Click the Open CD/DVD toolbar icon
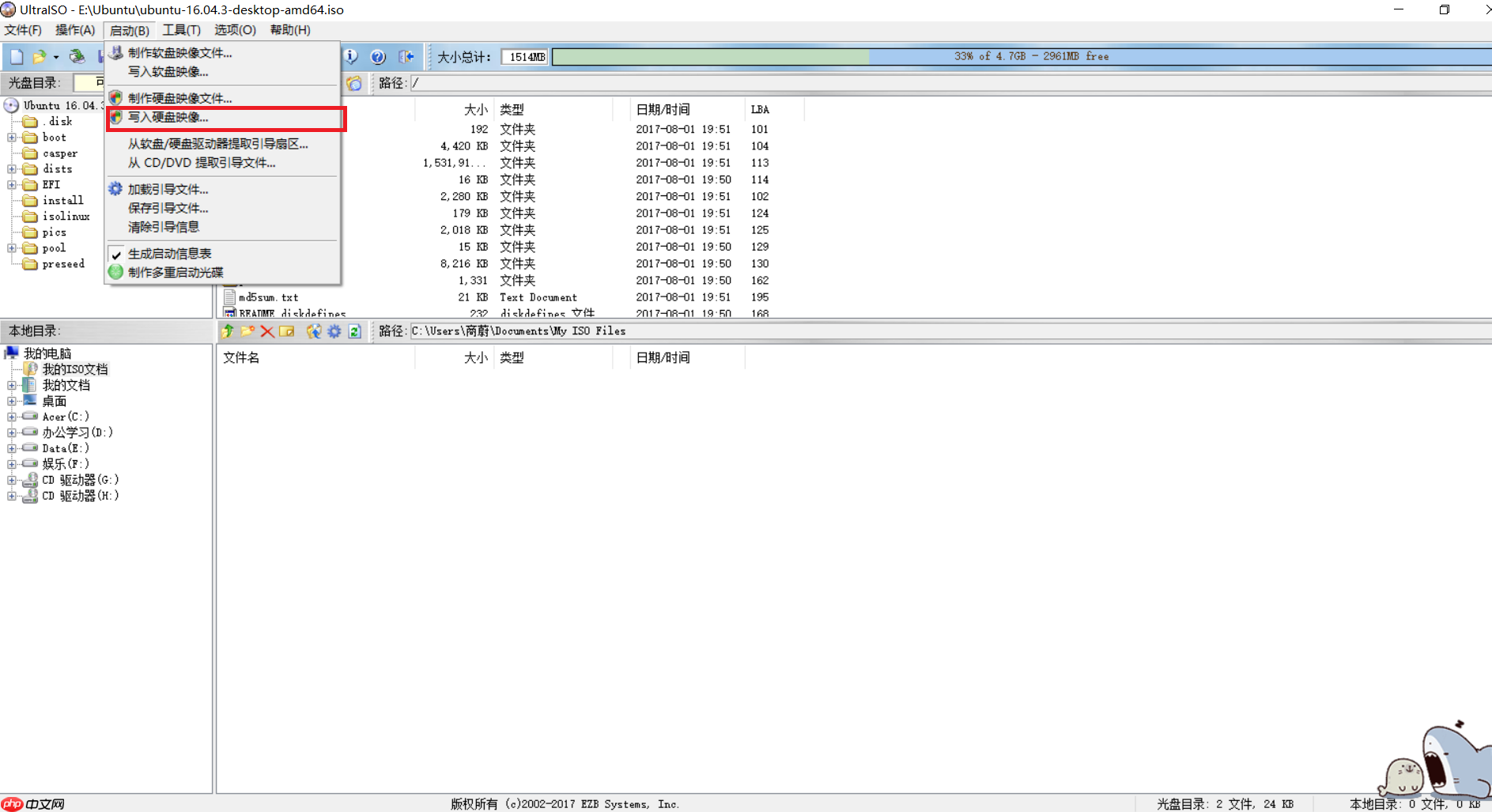Image resolution: width=1492 pixels, height=812 pixels. [77, 57]
